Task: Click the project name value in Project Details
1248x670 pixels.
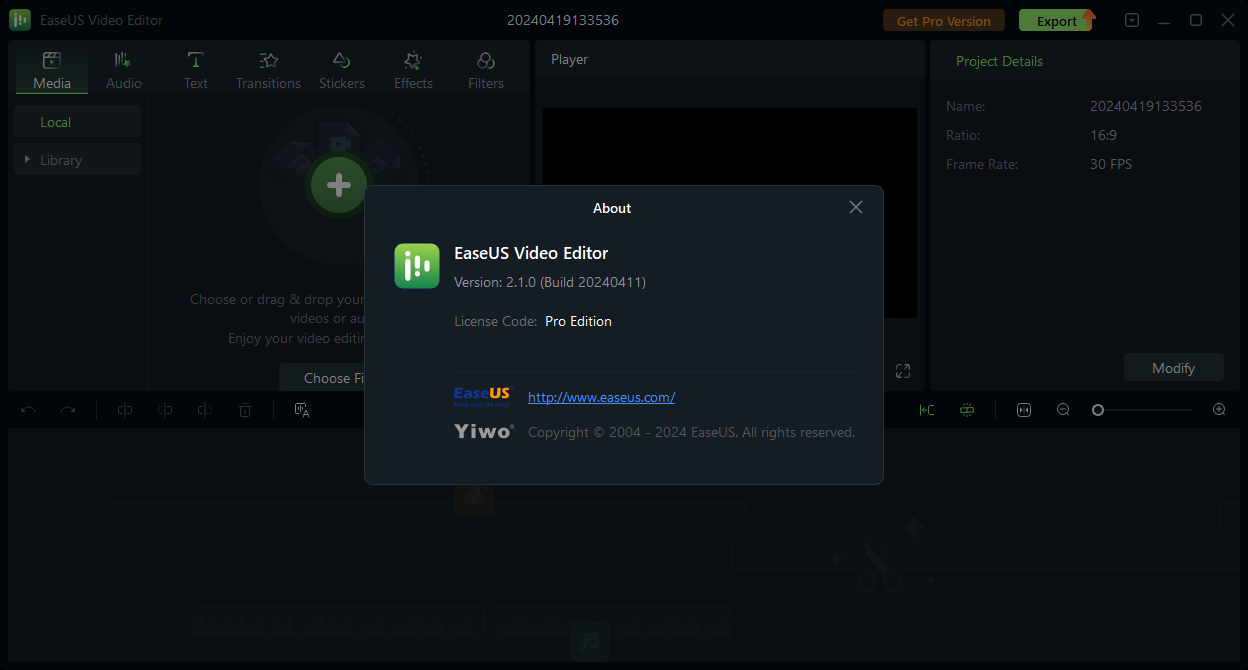Action: click(1146, 106)
